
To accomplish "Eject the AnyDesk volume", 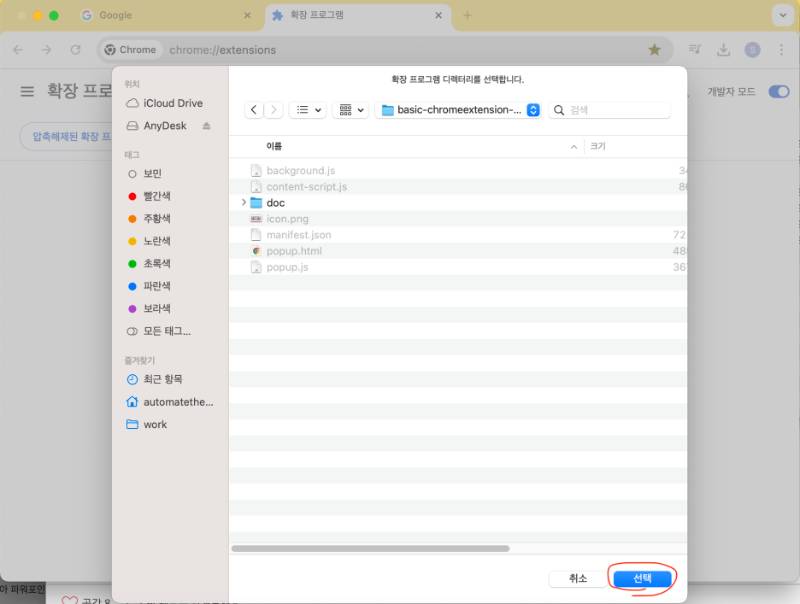I will (x=207, y=126).
